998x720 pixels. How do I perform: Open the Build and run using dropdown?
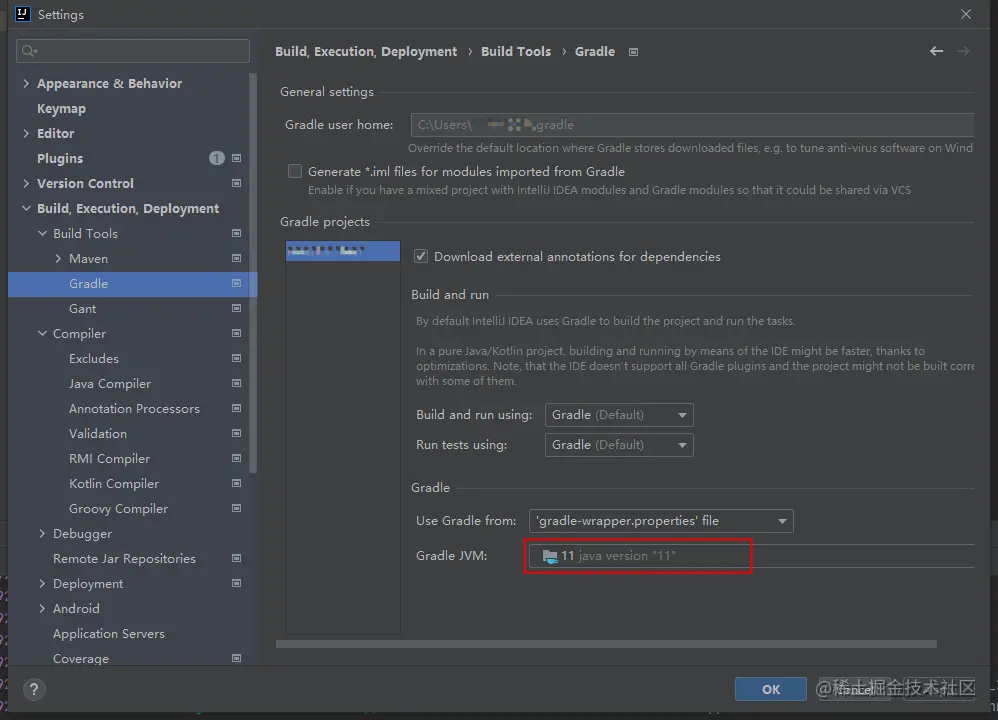619,415
